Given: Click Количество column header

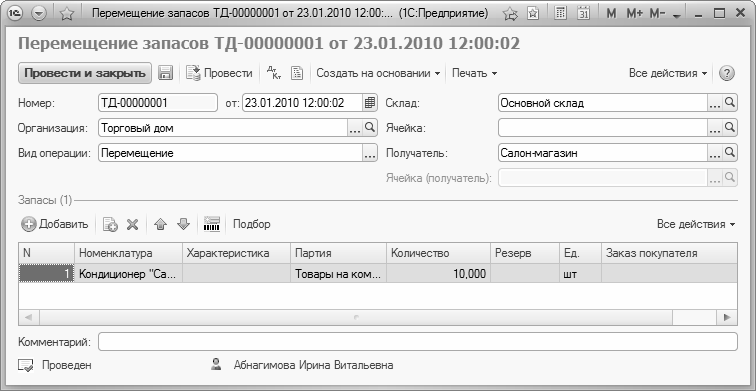Looking at the screenshot, I should coord(438,253).
